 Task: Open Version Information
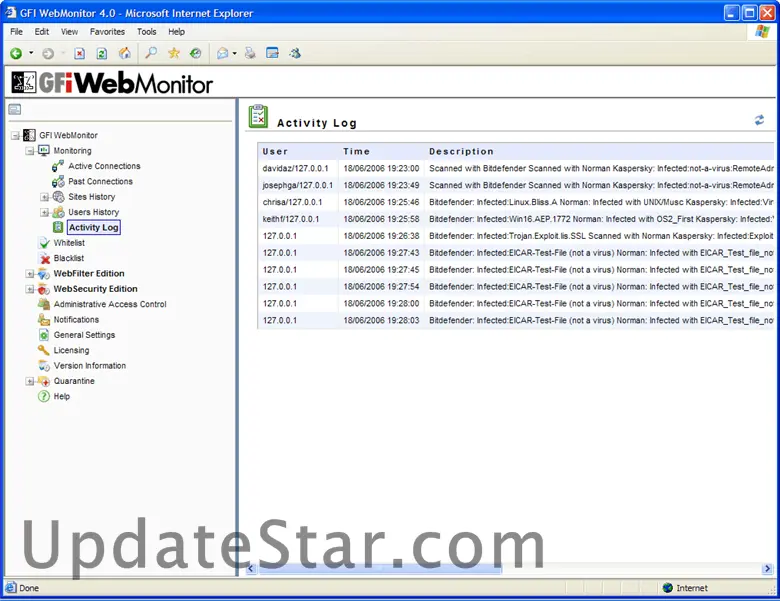(90, 366)
